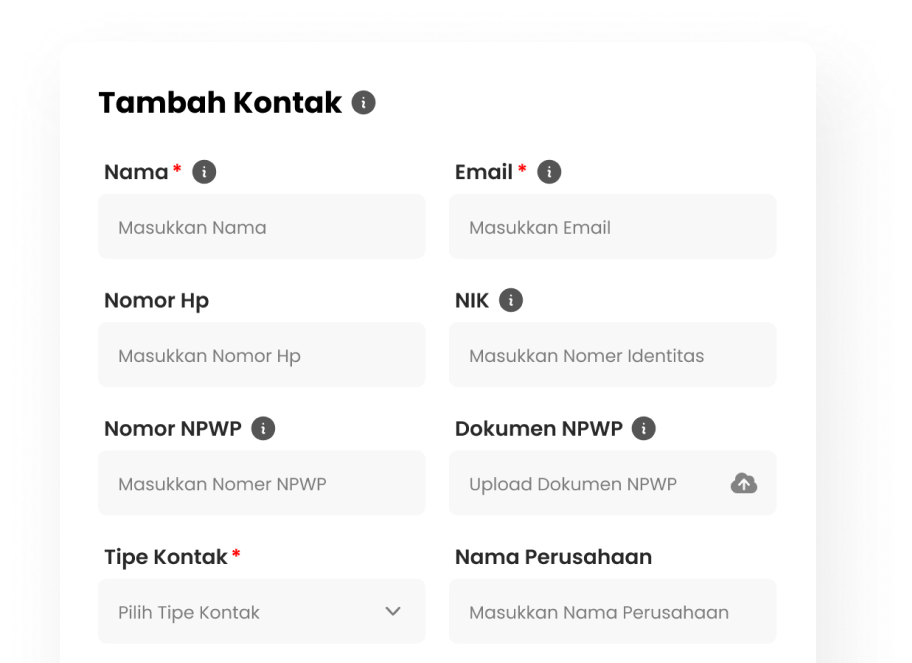Expand the Tipe Kontak dropdown chevron
The image size is (912, 663).
point(393,611)
